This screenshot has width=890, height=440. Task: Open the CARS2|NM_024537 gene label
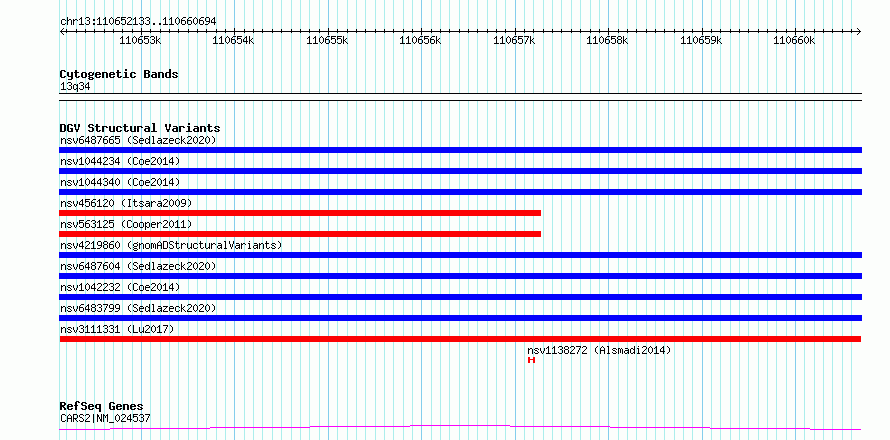tap(105, 419)
